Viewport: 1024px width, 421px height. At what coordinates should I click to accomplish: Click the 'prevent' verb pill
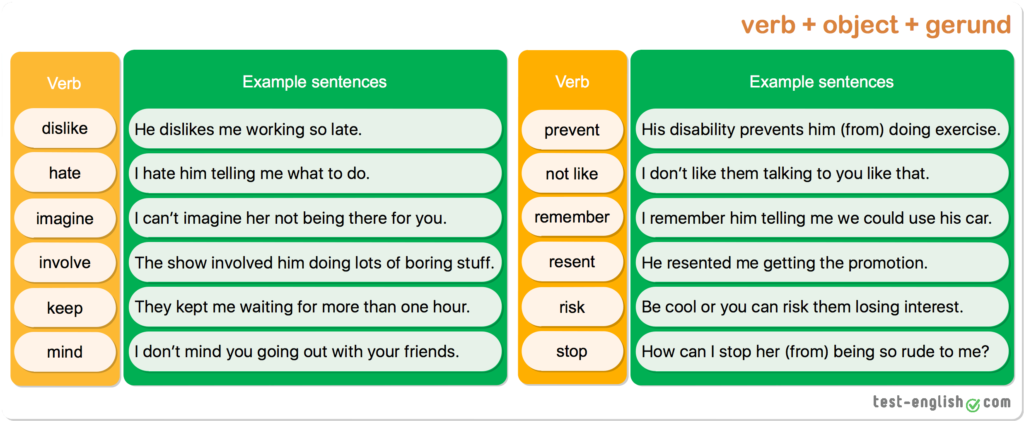coord(572,129)
